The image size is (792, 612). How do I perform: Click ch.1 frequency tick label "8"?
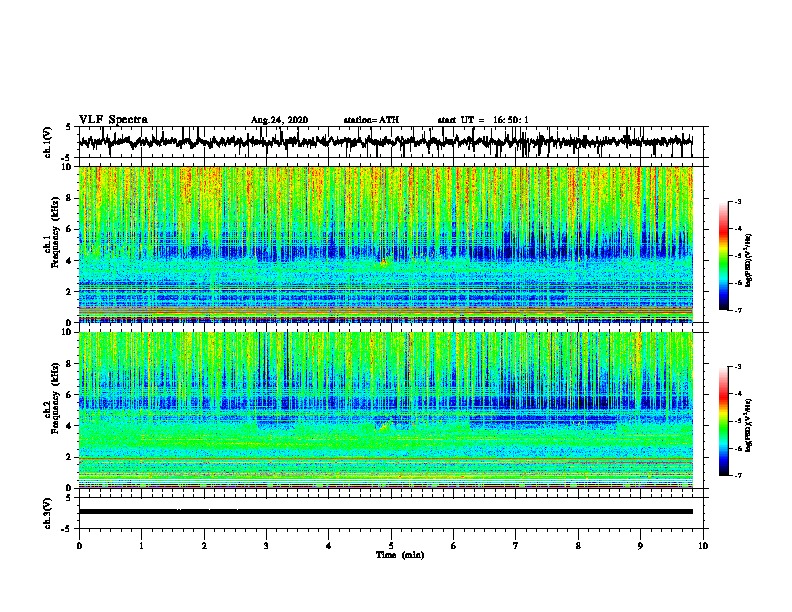click(x=69, y=198)
